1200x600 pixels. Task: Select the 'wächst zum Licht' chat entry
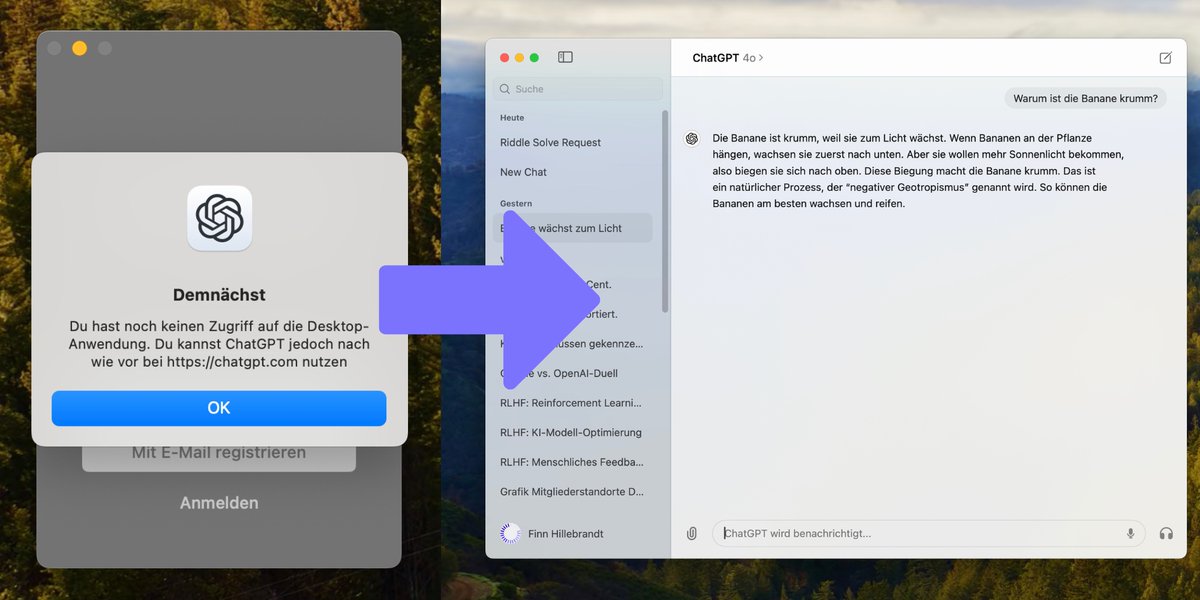click(572, 228)
